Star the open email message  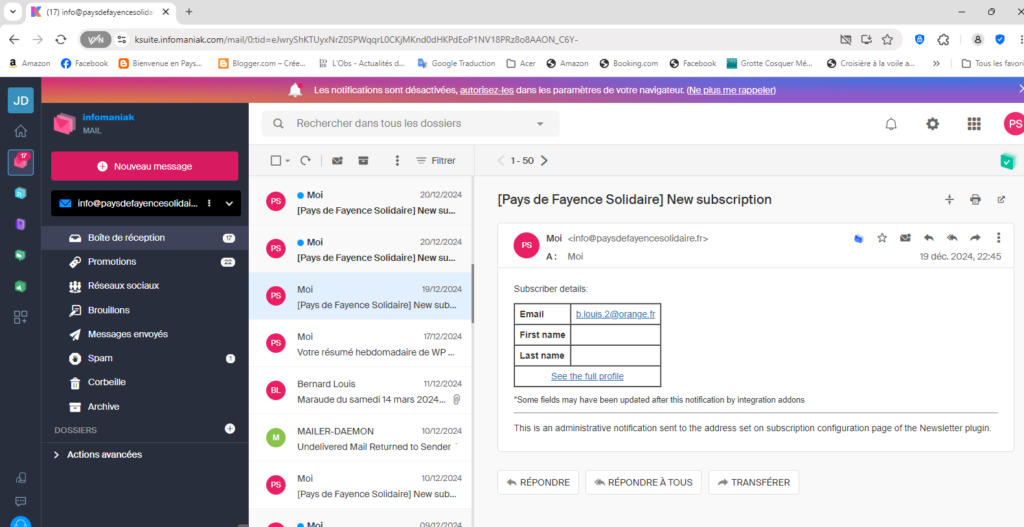coord(882,238)
